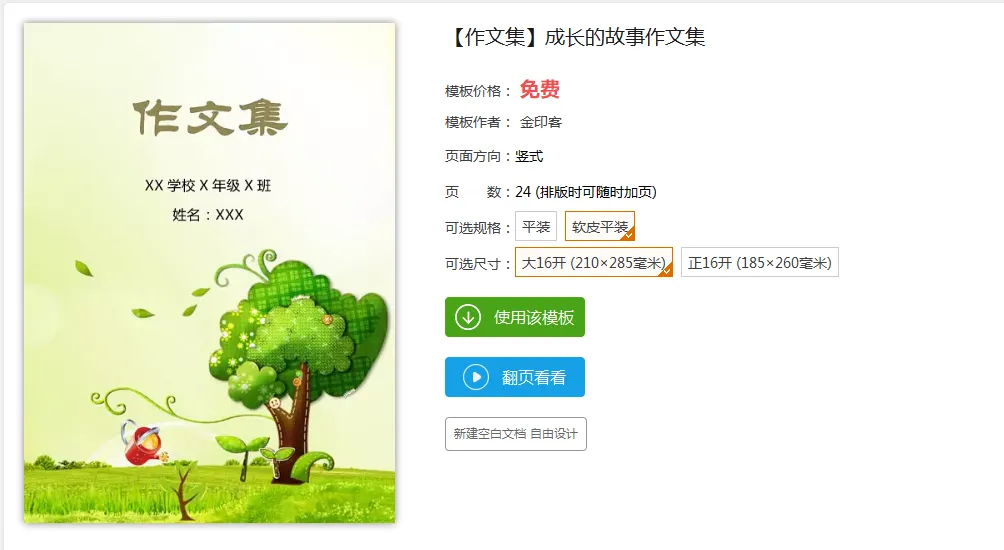Click the orange checkmark corner on 软皮平装
1004x550 pixels.
click(628, 234)
